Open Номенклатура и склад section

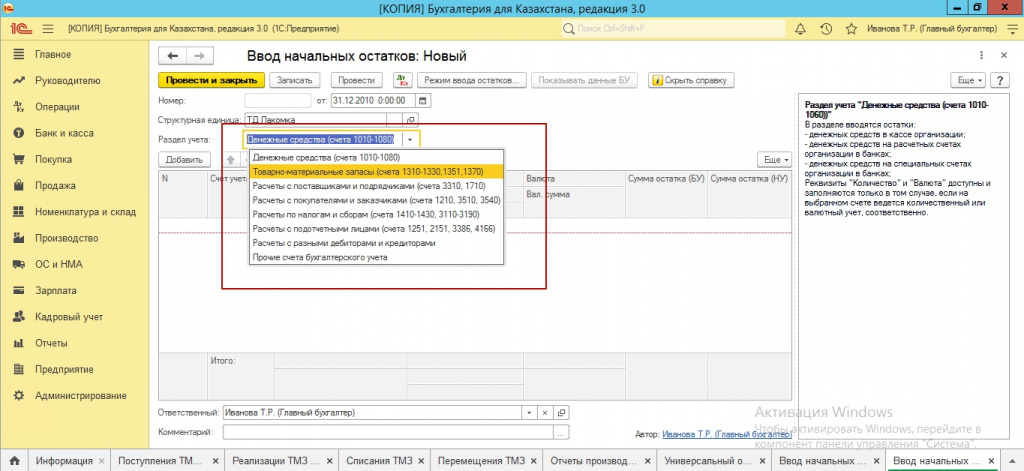[x=85, y=212]
